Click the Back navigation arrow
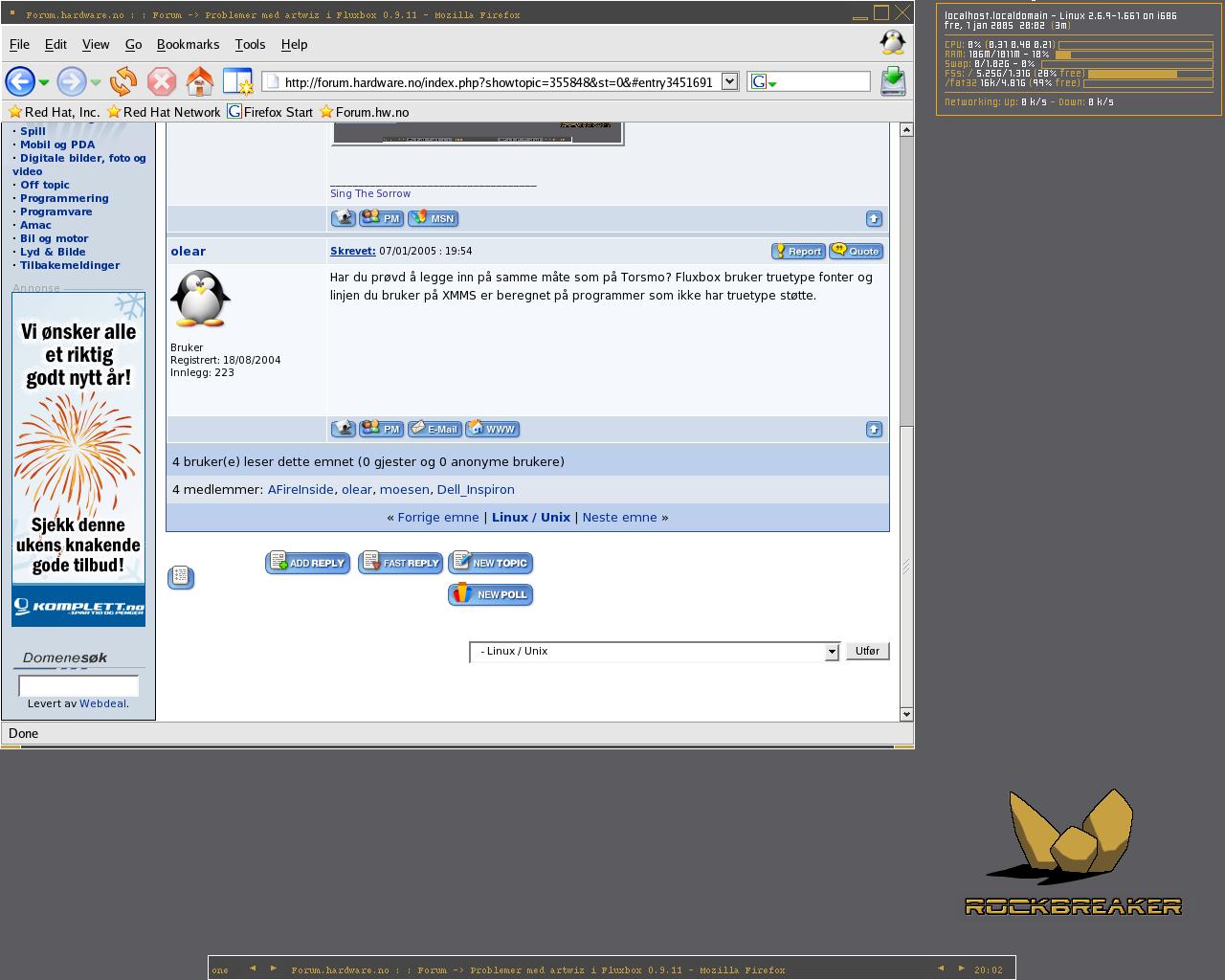 click(20, 81)
